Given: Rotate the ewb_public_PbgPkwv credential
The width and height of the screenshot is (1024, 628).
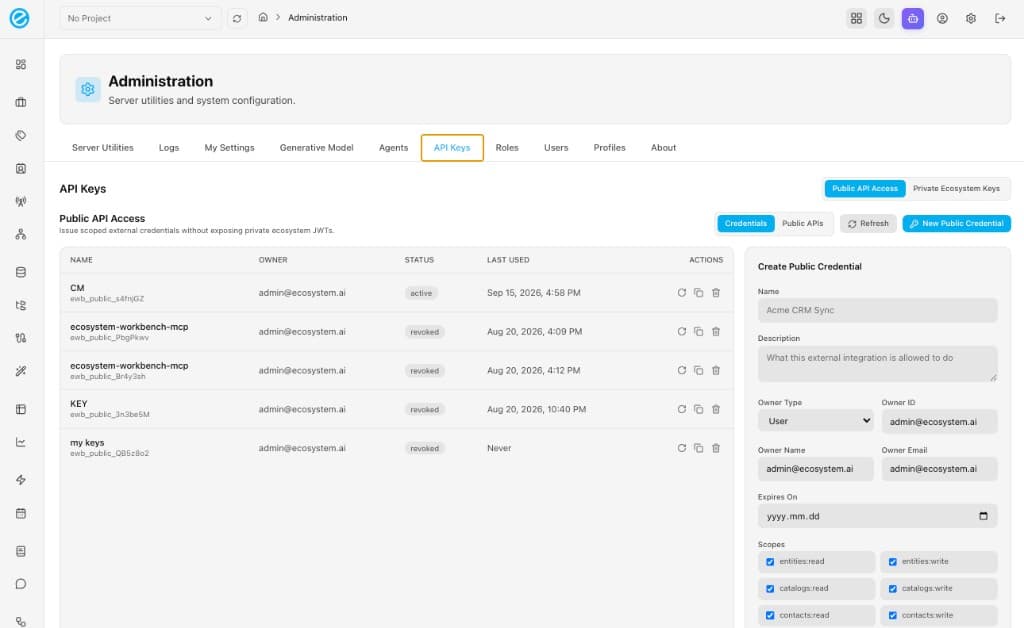Looking at the screenshot, I should tap(681, 332).
